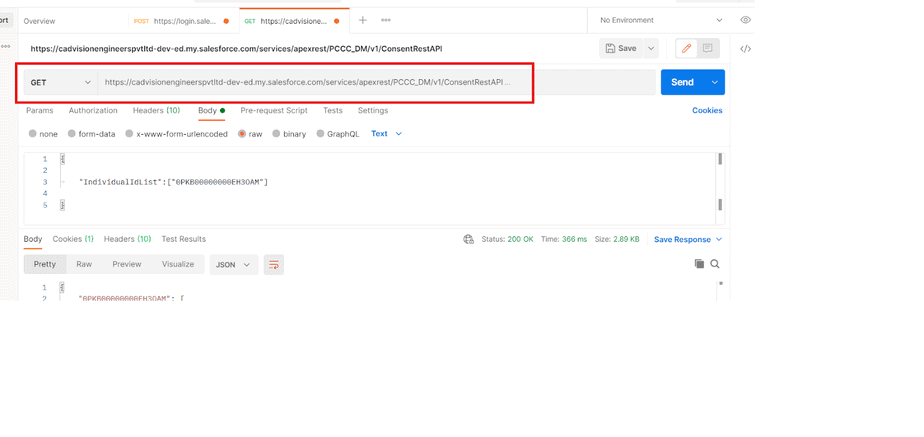This screenshot has height=437, width=924.
Task: Click the Cookies link
Action: click(x=706, y=111)
